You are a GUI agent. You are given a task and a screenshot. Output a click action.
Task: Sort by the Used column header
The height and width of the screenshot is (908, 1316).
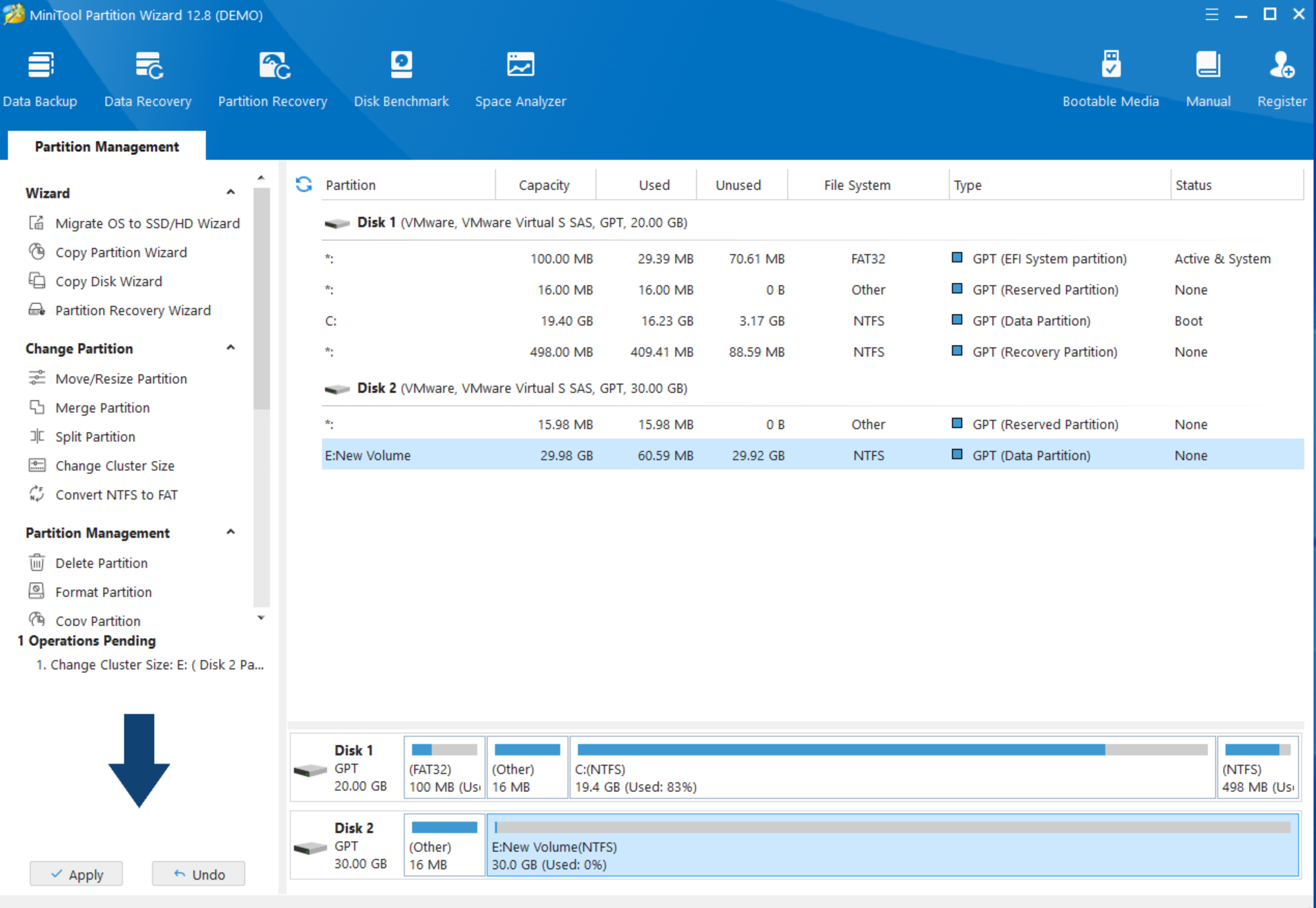[647, 184]
